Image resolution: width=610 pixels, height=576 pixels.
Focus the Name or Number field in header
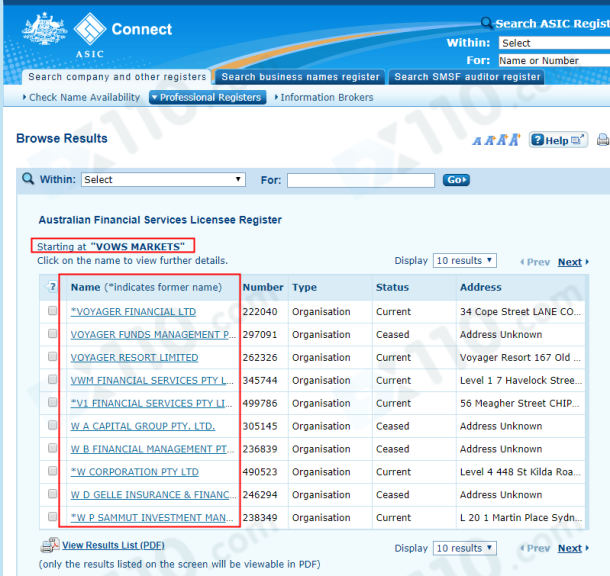click(554, 60)
